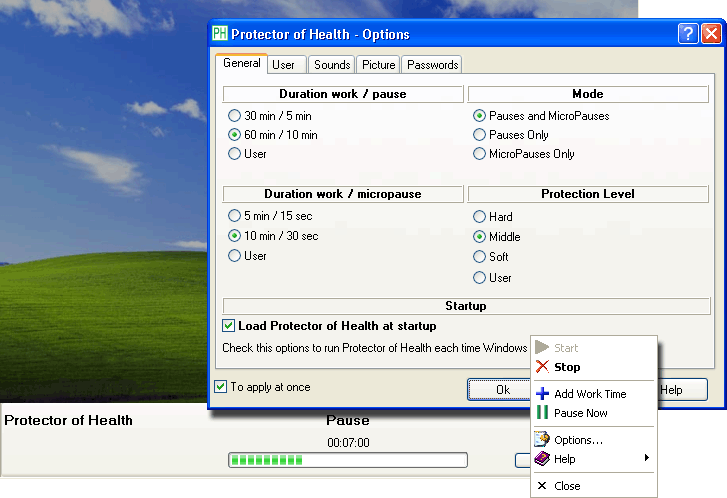727x498 pixels.
Task: Click the blue plus Add Work Time icon
Action: 542,394
